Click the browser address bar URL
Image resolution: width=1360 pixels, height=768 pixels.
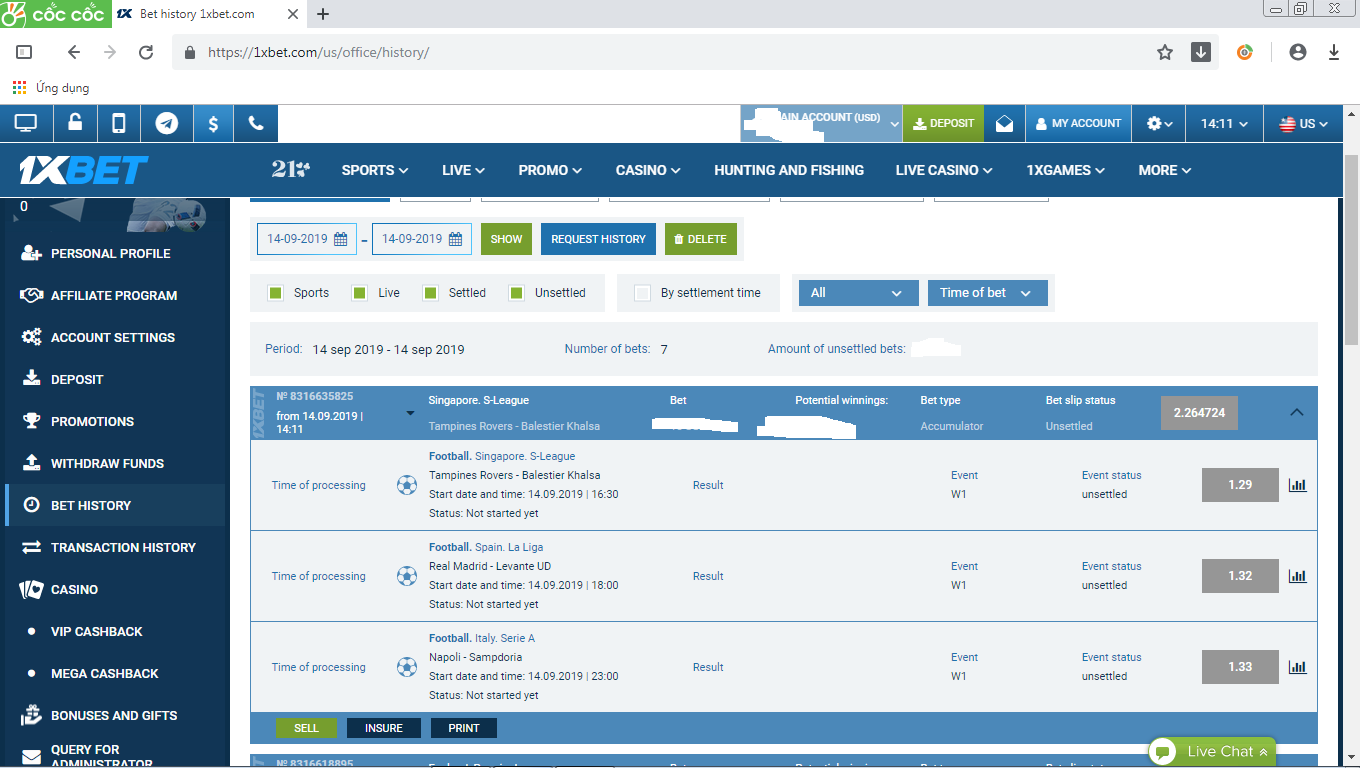point(318,52)
